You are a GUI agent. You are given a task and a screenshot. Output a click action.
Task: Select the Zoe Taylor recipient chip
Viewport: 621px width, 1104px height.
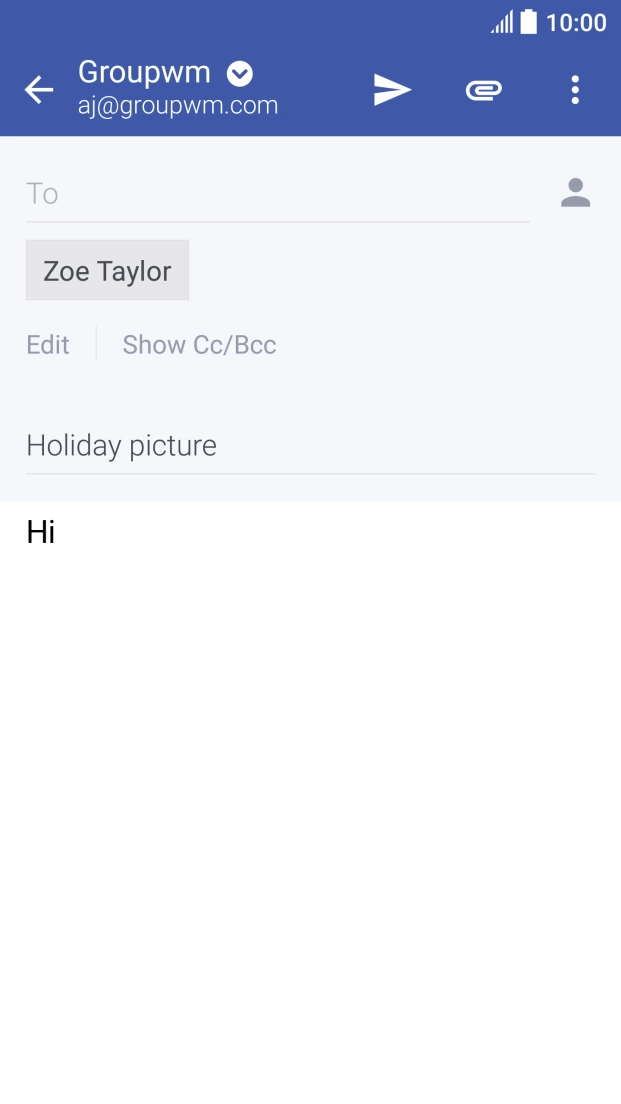107,270
